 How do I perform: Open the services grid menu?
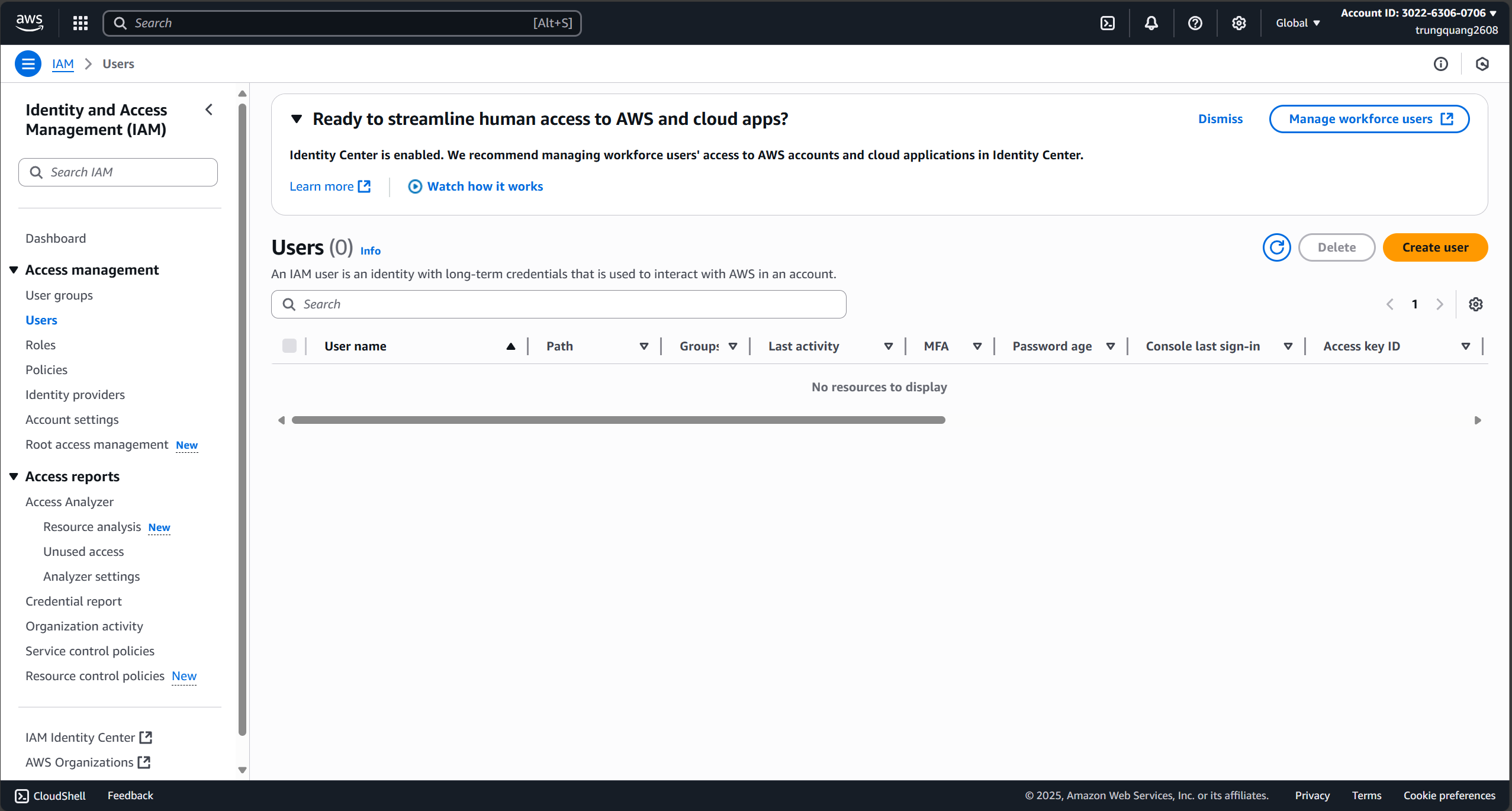[x=81, y=23]
